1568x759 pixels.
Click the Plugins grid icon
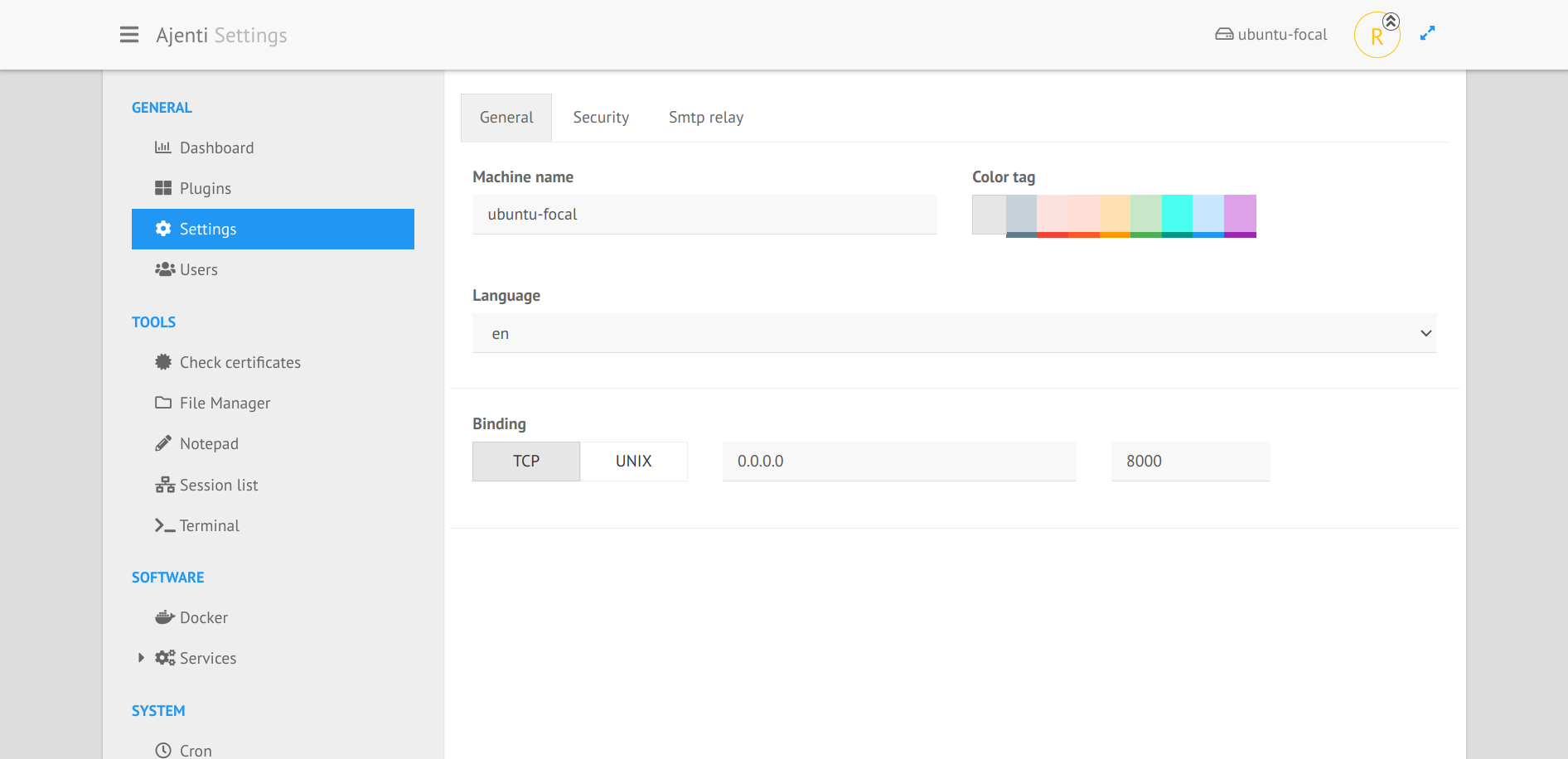pyautogui.click(x=163, y=188)
